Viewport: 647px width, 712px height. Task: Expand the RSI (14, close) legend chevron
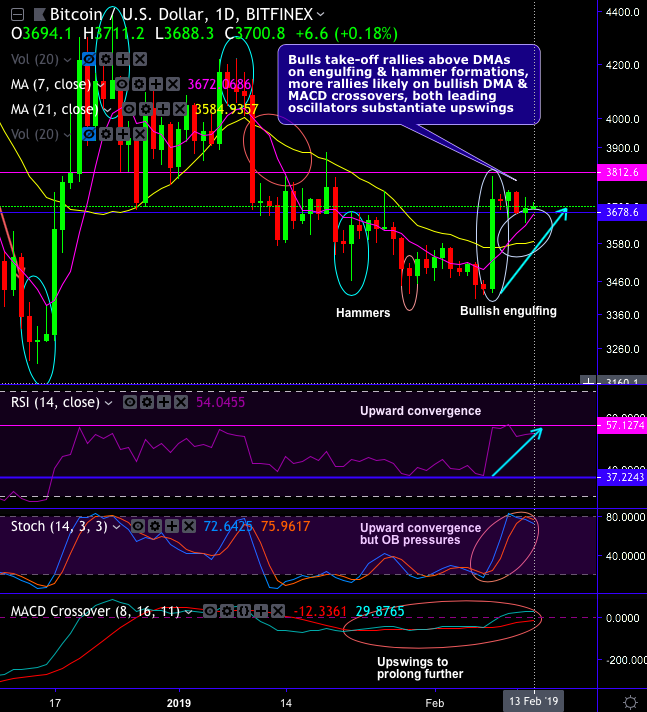click(x=109, y=403)
